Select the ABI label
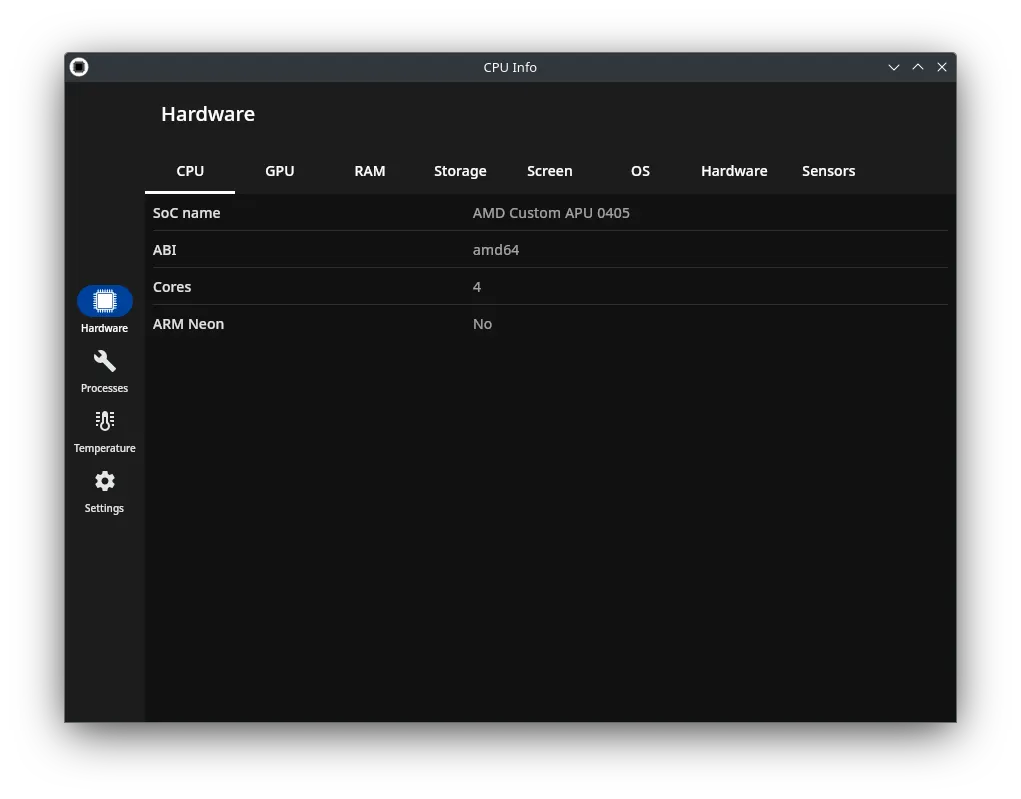Viewport: 1021px width, 799px height. point(165,250)
